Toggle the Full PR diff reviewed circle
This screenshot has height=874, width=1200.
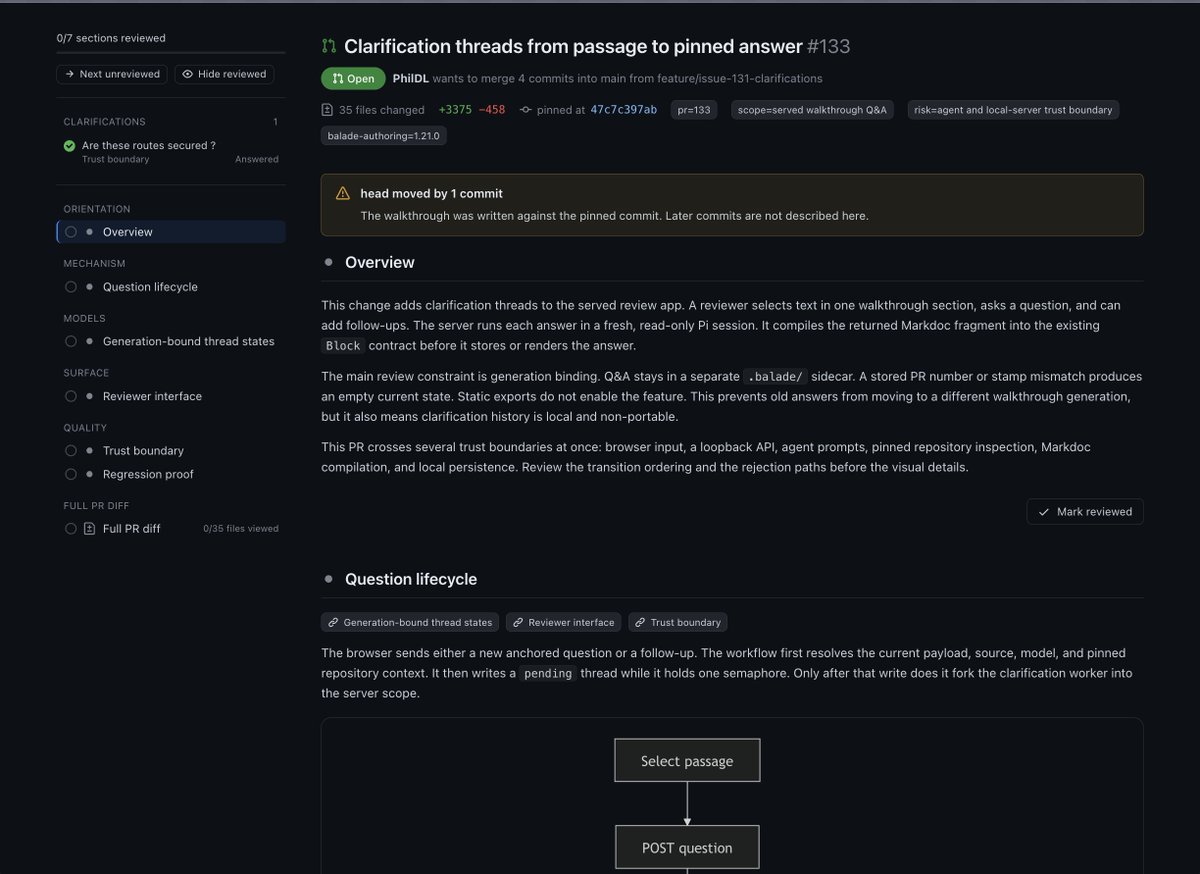(x=71, y=528)
